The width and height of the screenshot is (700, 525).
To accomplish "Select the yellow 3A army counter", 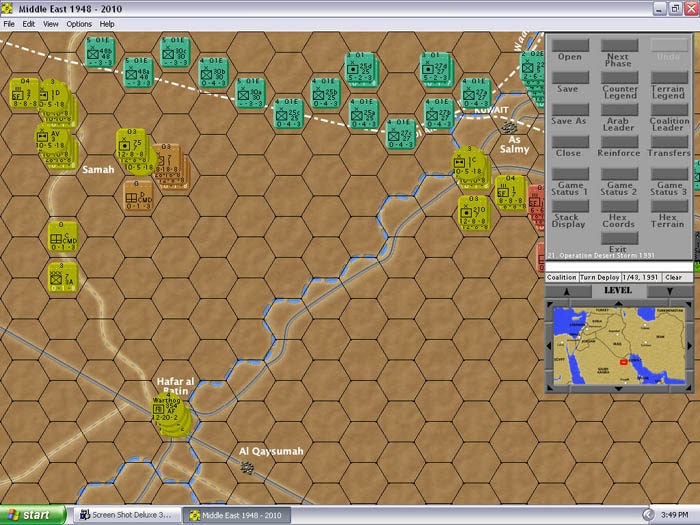I will [x=63, y=277].
